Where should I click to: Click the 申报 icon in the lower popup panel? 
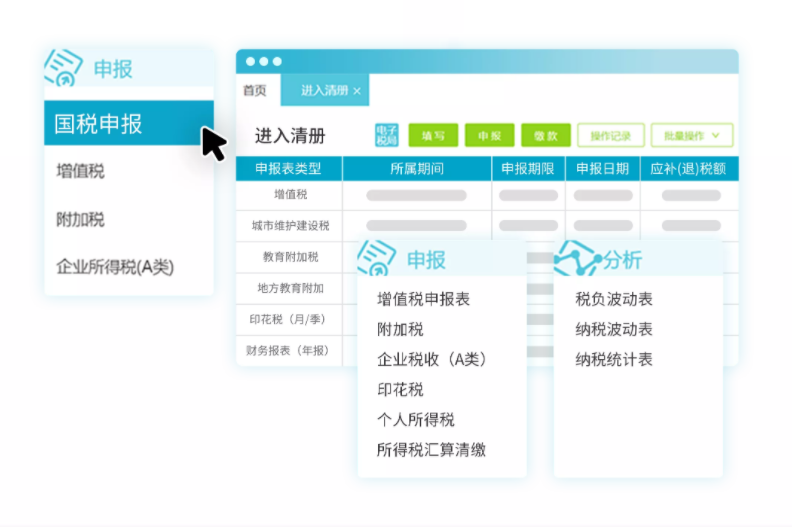click(x=376, y=258)
